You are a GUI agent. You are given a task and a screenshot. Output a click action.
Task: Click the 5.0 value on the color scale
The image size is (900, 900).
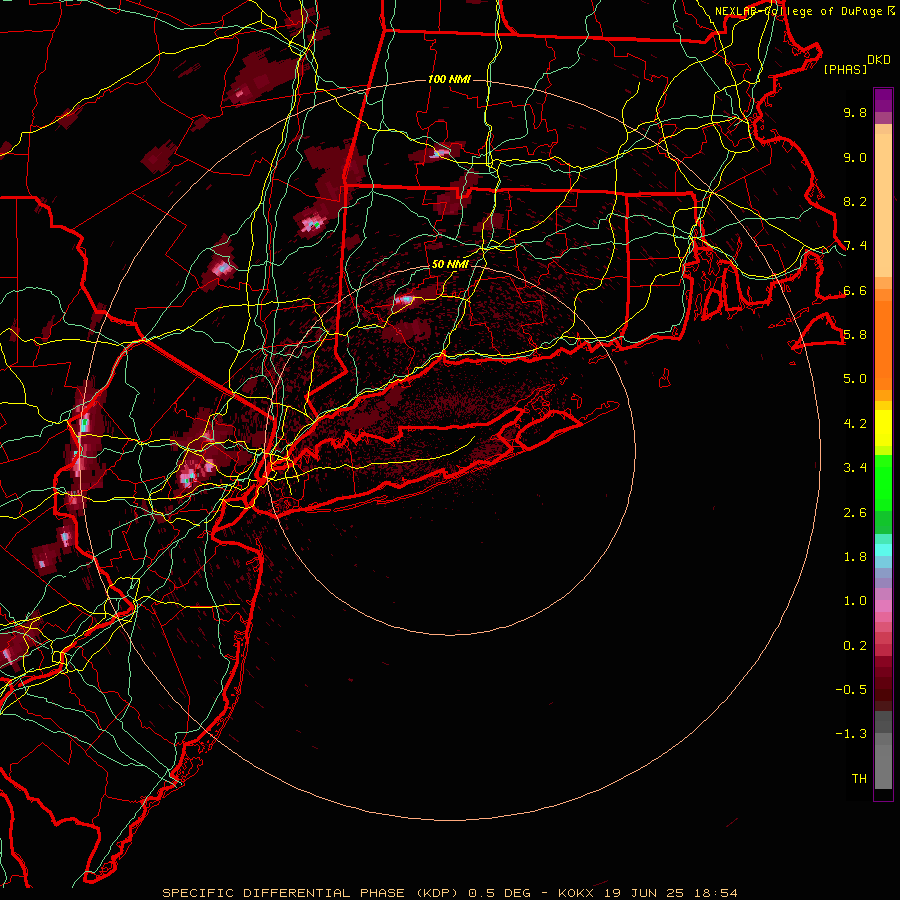click(x=855, y=379)
